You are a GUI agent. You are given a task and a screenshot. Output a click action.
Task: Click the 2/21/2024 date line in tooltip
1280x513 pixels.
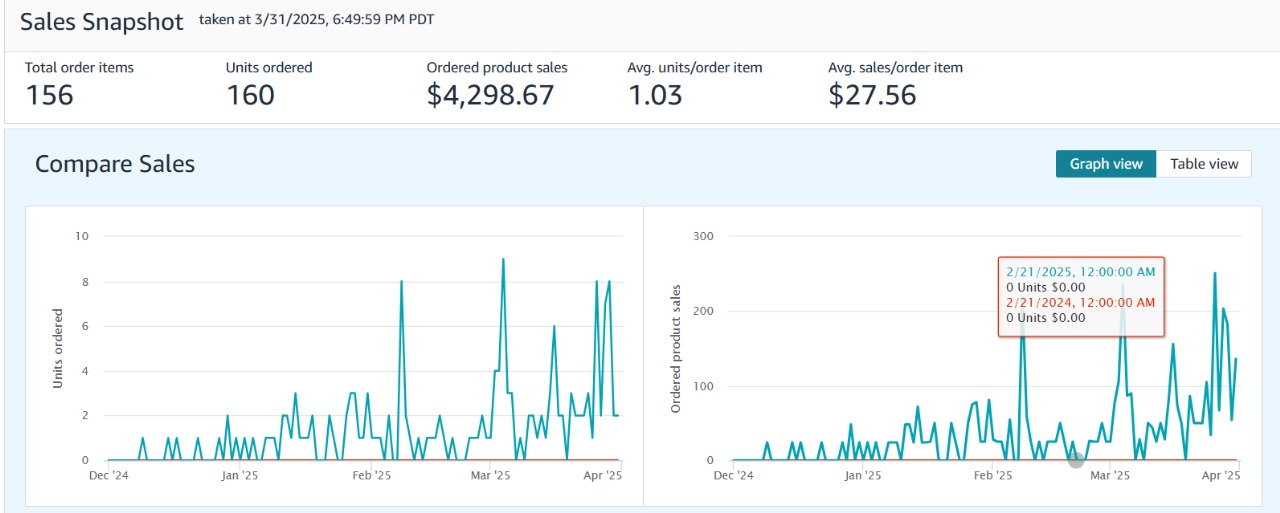[1080, 302]
